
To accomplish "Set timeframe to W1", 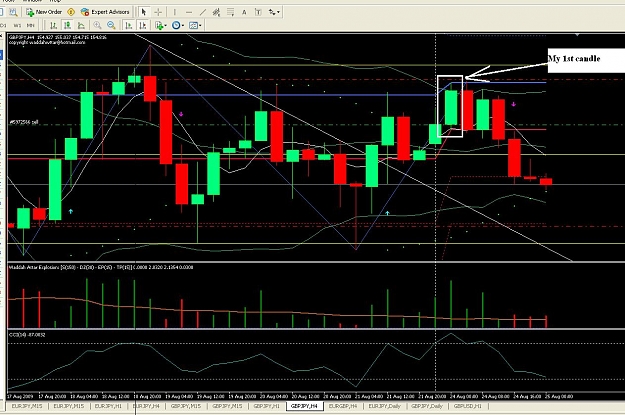I will tap(17, 26).
